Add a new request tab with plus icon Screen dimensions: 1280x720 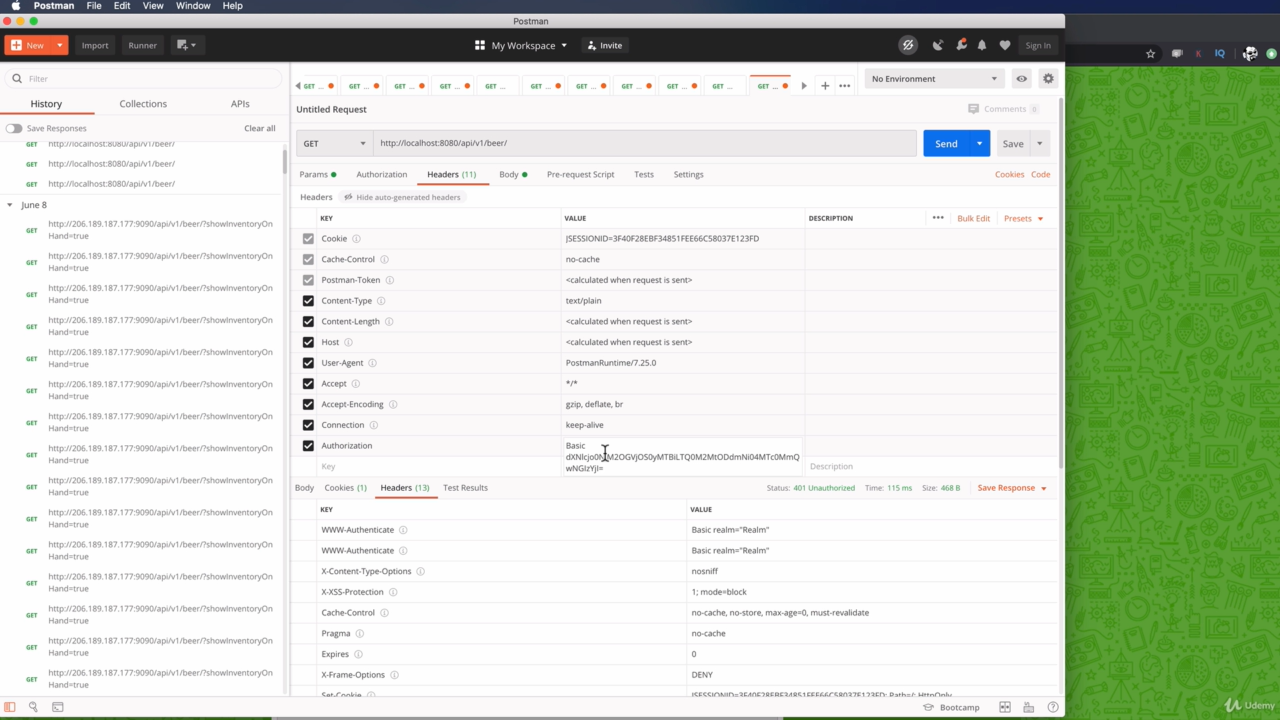point(825,86)
